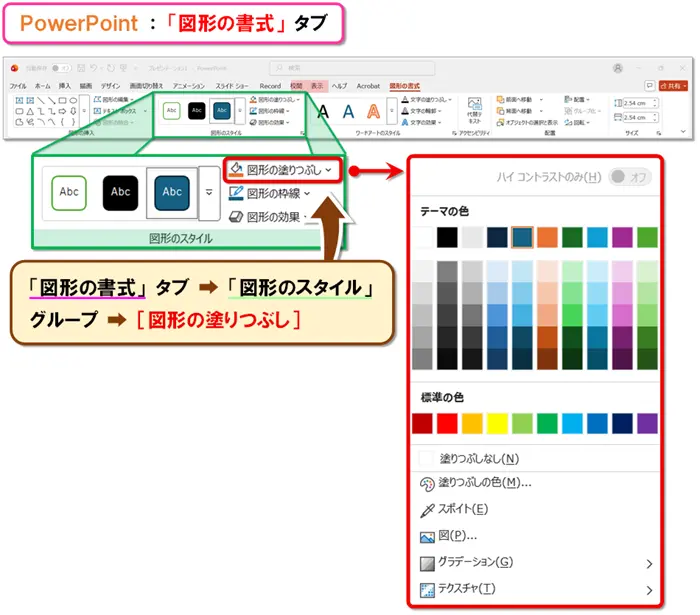Open the 図形の書式 tab
This screenshot has height=615, width=700.
click(x=404, y=86)
